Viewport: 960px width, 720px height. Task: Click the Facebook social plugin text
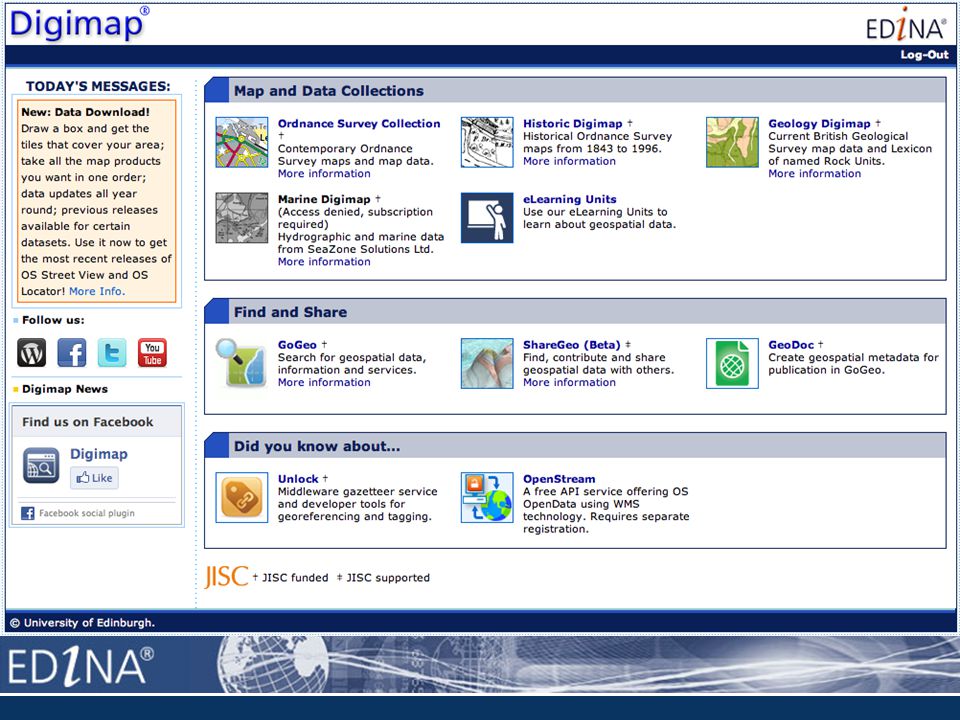pyautogui.click(x=87, y=514)
